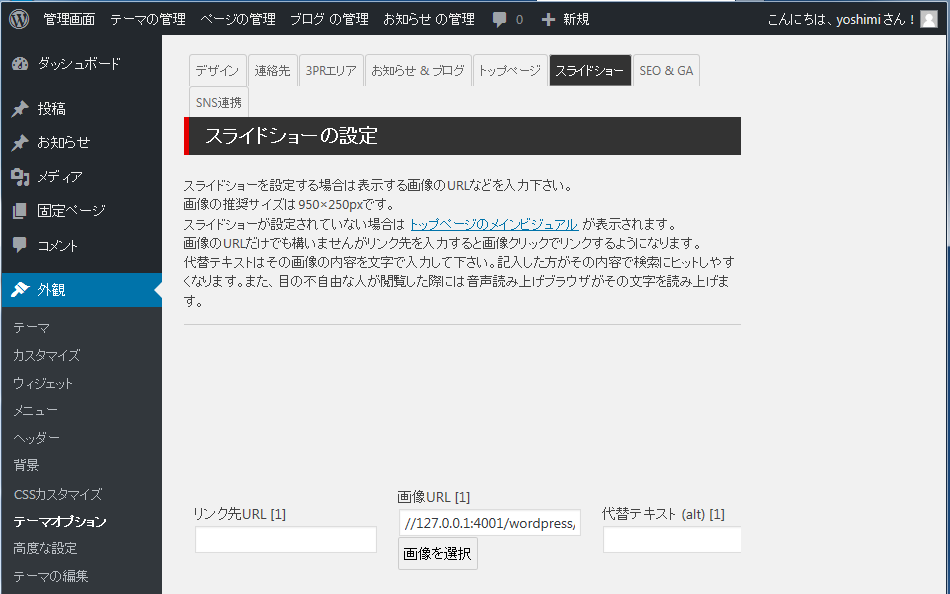The width and height of the screenshot is (950, 594).
Task: Select ウィジェット under 外観 submenu
Action: click(43, 383)
